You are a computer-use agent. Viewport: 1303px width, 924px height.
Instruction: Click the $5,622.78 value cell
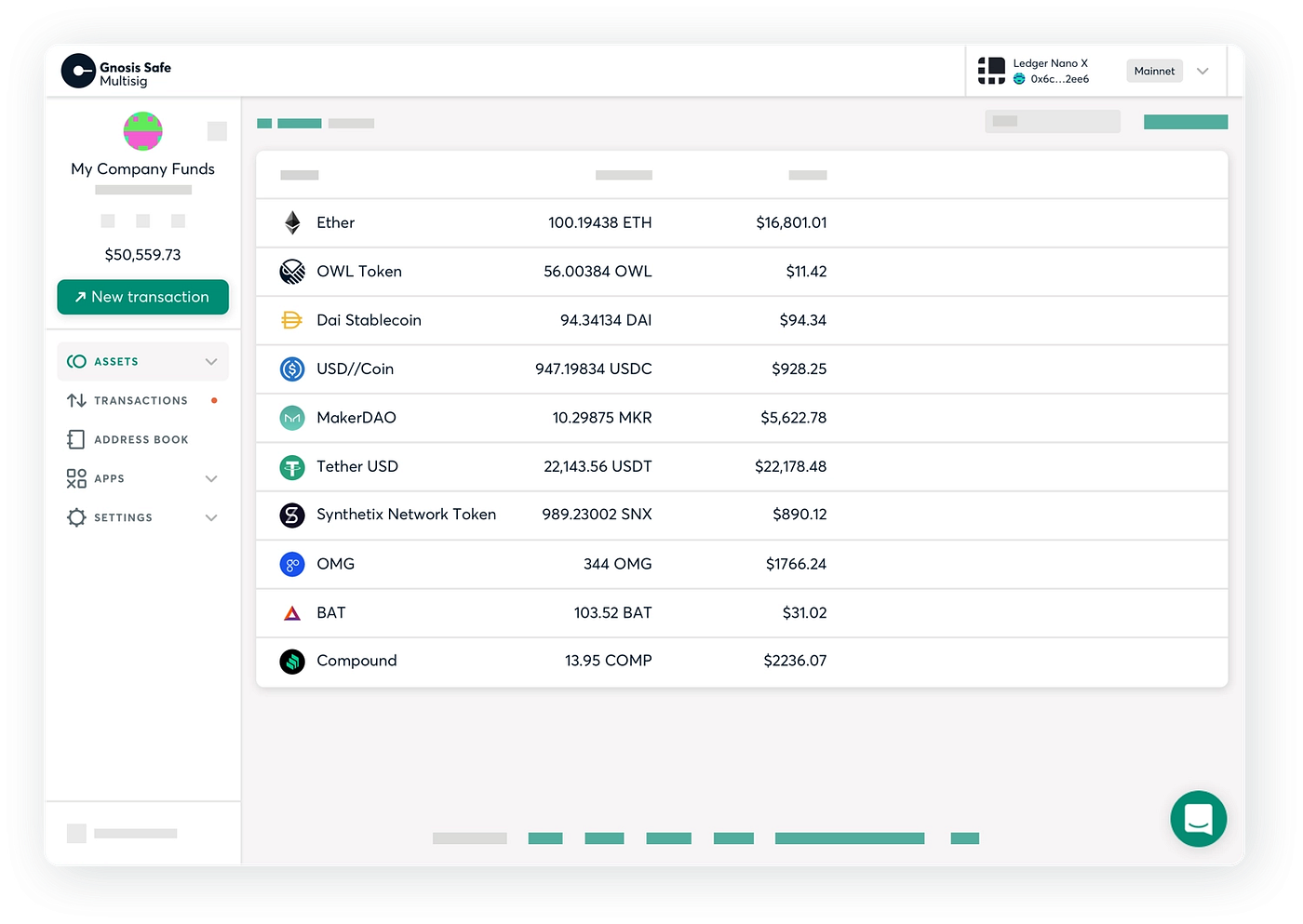(x=793, y=418)
